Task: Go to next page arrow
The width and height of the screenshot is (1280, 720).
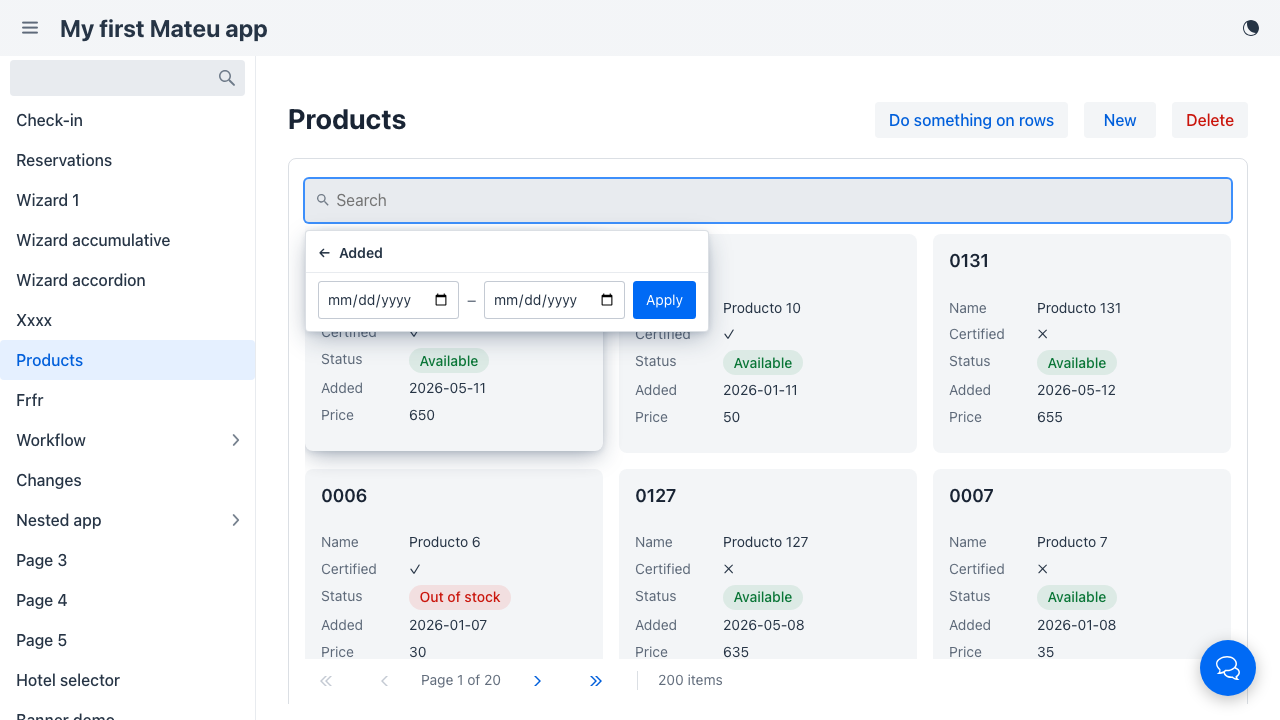Action: point(537,681)
